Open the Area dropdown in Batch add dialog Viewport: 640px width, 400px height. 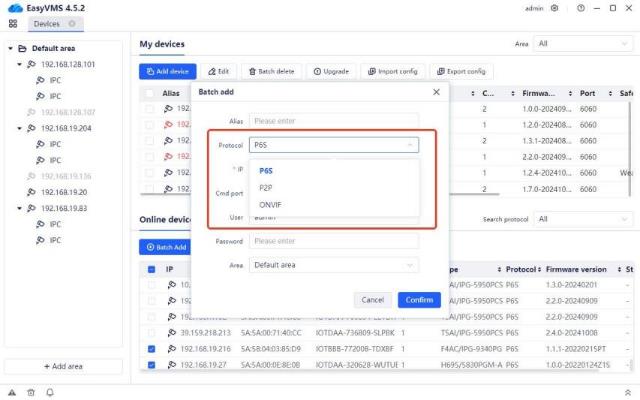coord(334,265)
